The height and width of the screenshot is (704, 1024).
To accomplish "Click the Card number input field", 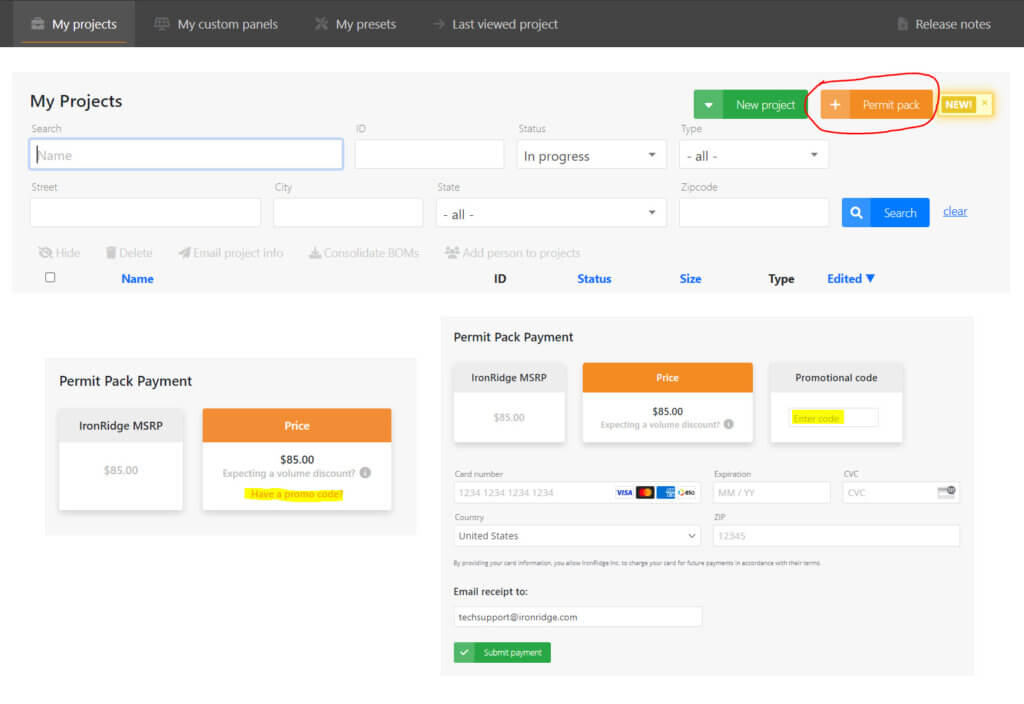I will click(533, 493).
